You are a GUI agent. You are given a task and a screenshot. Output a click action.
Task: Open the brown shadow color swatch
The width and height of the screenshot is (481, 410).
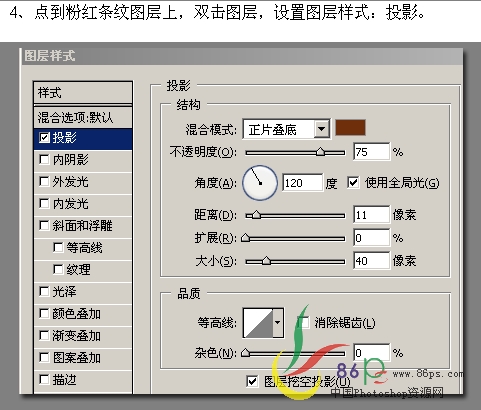click(x=350, y=128)
